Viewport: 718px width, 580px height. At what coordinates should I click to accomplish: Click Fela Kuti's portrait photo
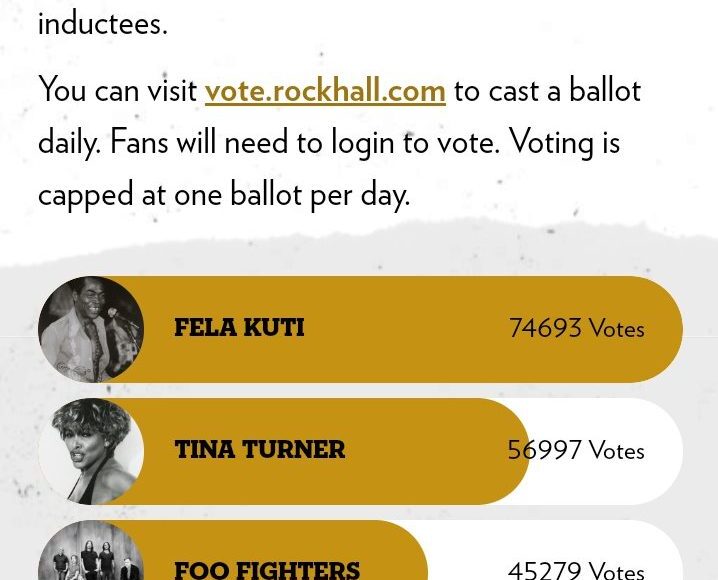tap(91, 329)
